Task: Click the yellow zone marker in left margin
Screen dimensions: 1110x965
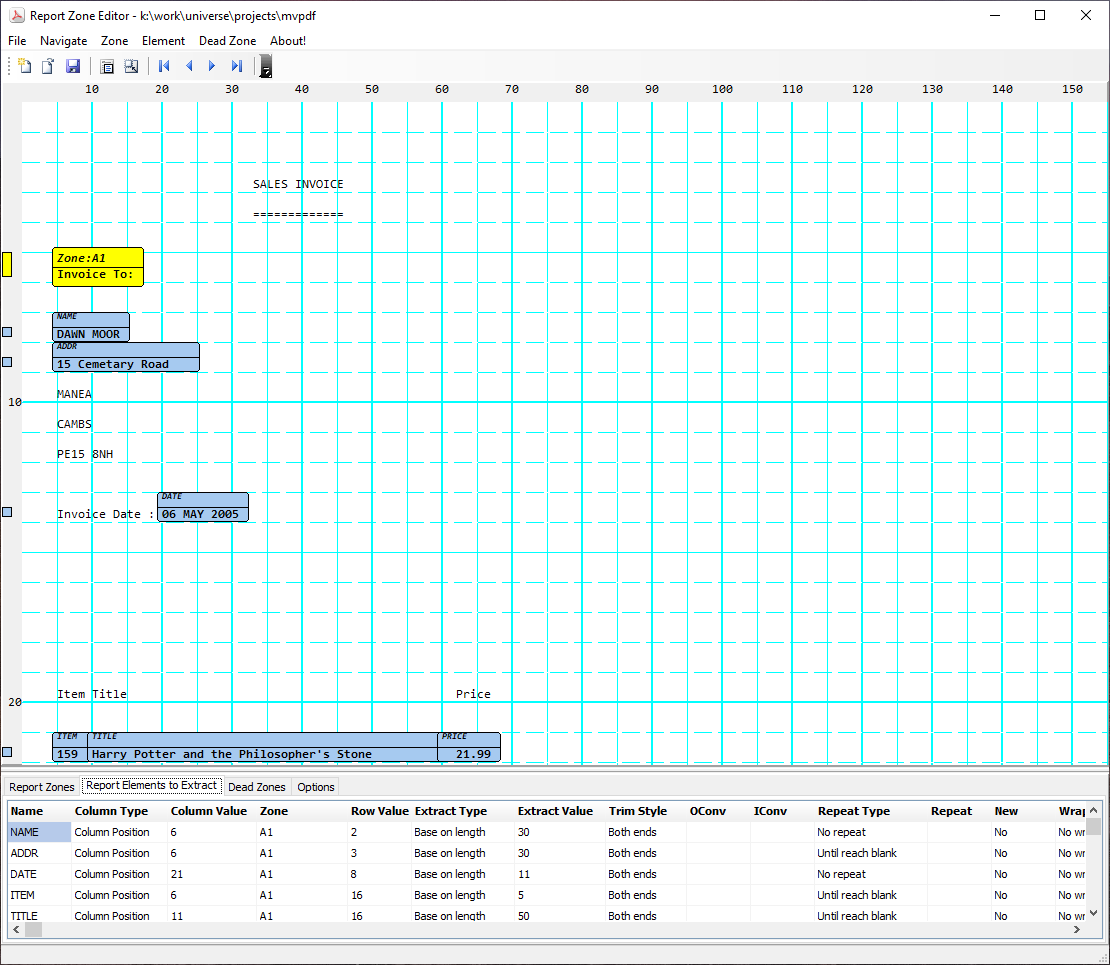Action: pyautogui.click(x=7, y=264)
